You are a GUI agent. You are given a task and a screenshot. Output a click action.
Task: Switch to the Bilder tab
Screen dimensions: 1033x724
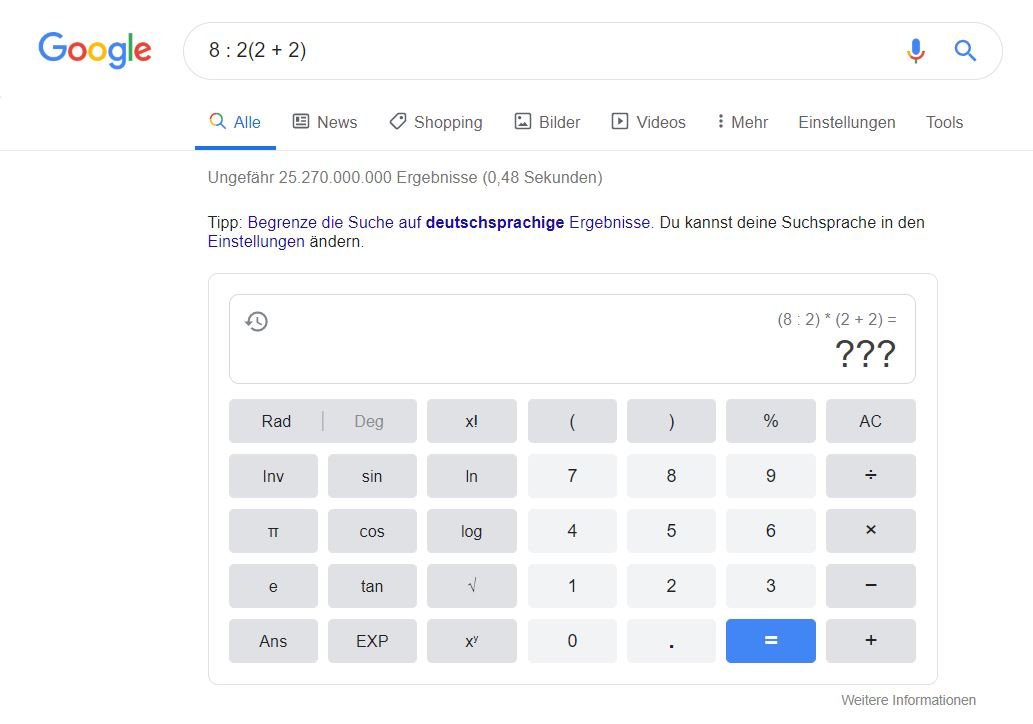tap(547, 122)
